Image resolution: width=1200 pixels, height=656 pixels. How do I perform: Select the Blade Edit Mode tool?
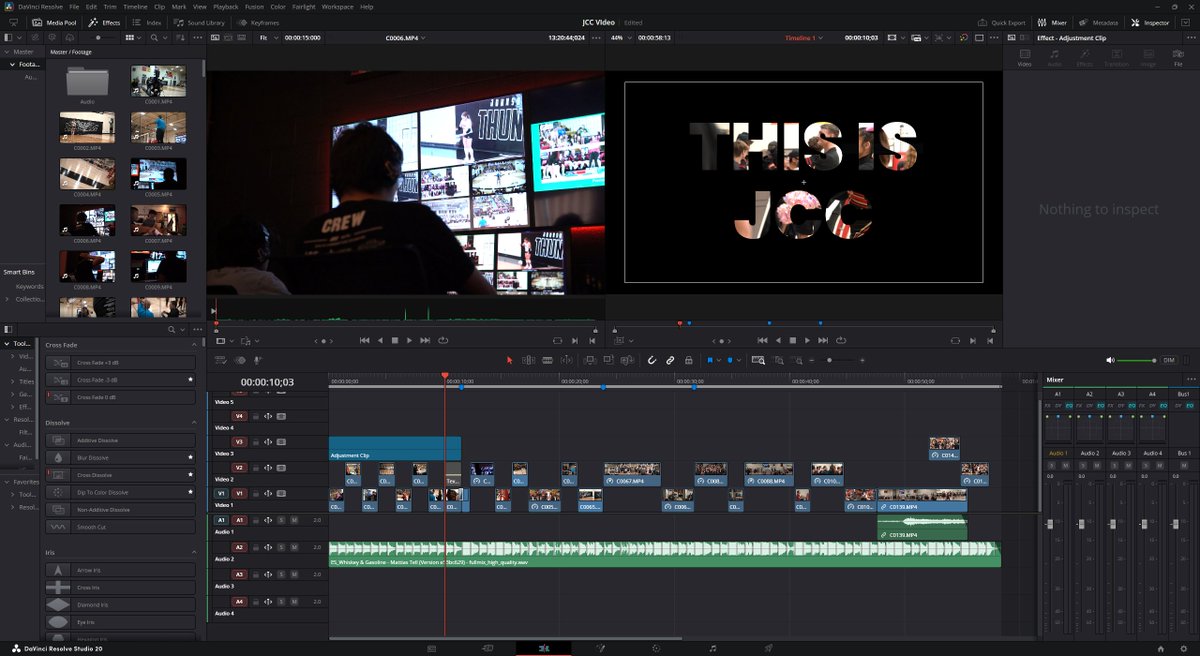point(547,360)
